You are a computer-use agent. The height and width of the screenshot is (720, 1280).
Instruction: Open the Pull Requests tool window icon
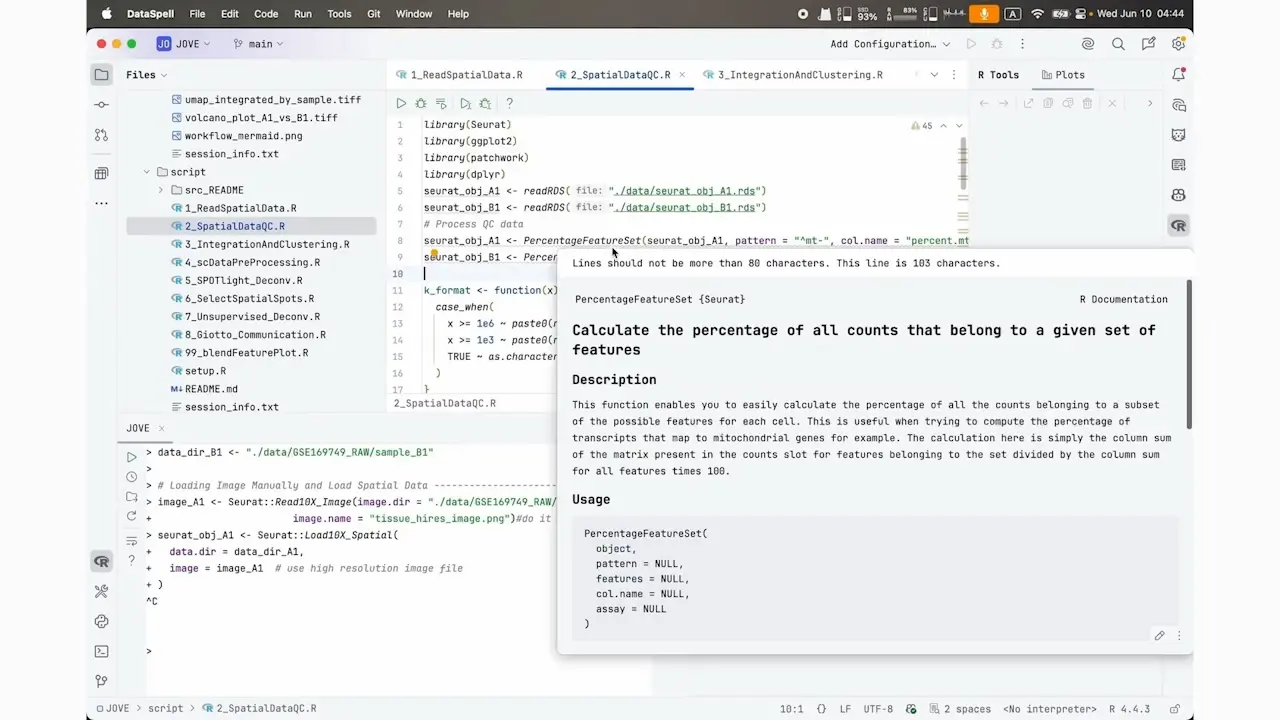tap(101, 135)
